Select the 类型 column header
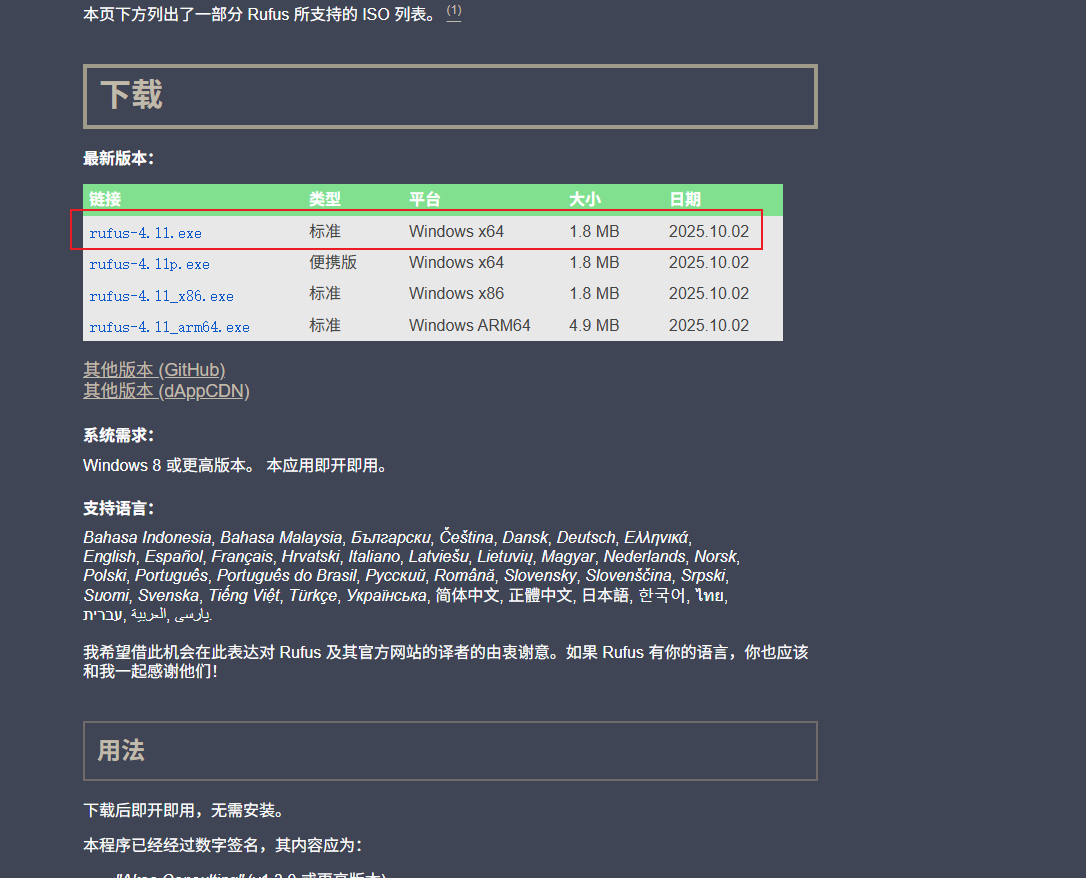 click(x=325, y=199)
